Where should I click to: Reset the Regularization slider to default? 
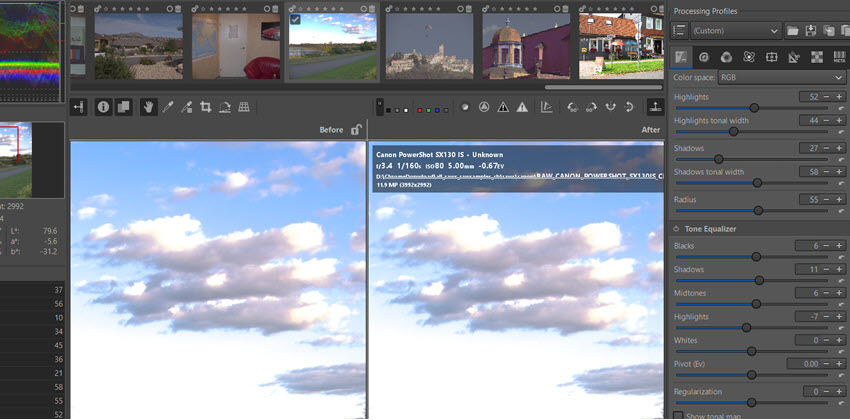(841, 403)
